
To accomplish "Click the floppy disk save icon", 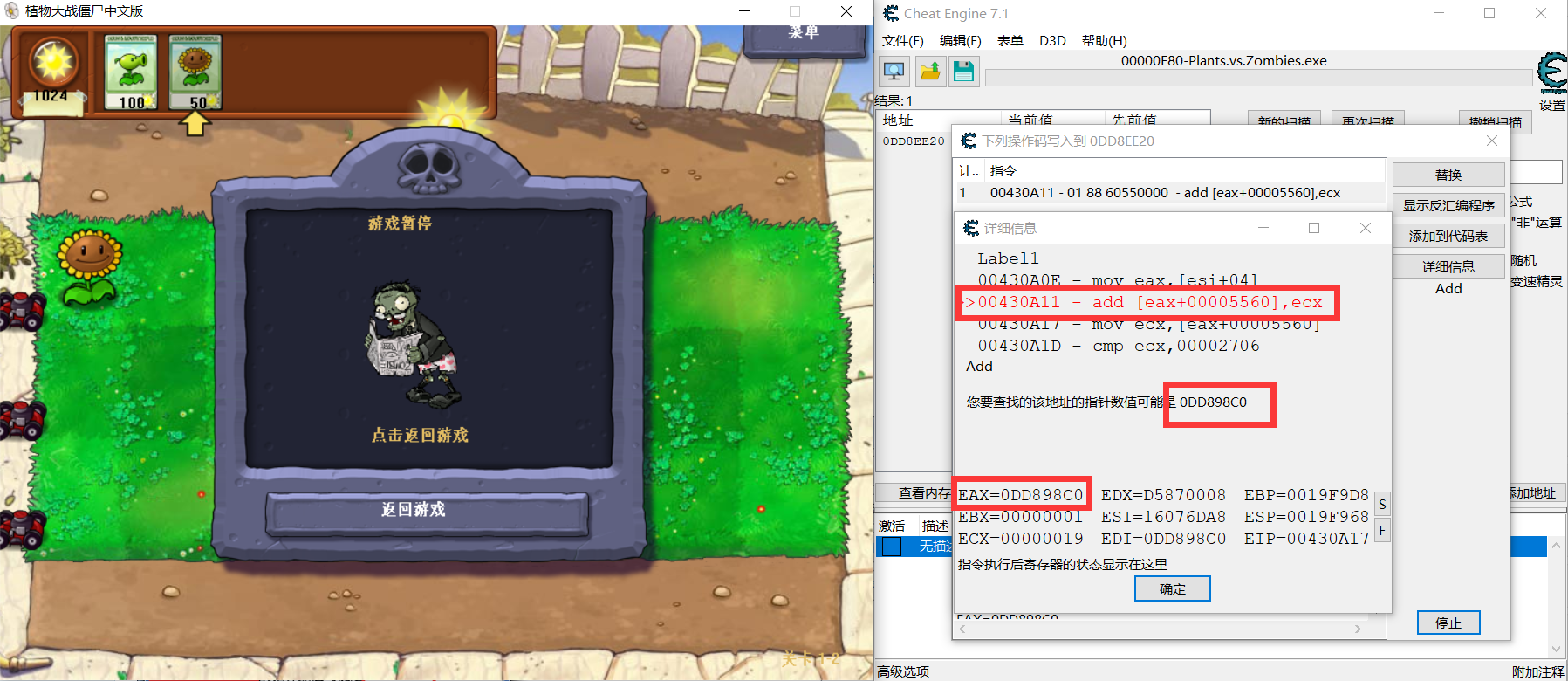I will pos(964,72).
